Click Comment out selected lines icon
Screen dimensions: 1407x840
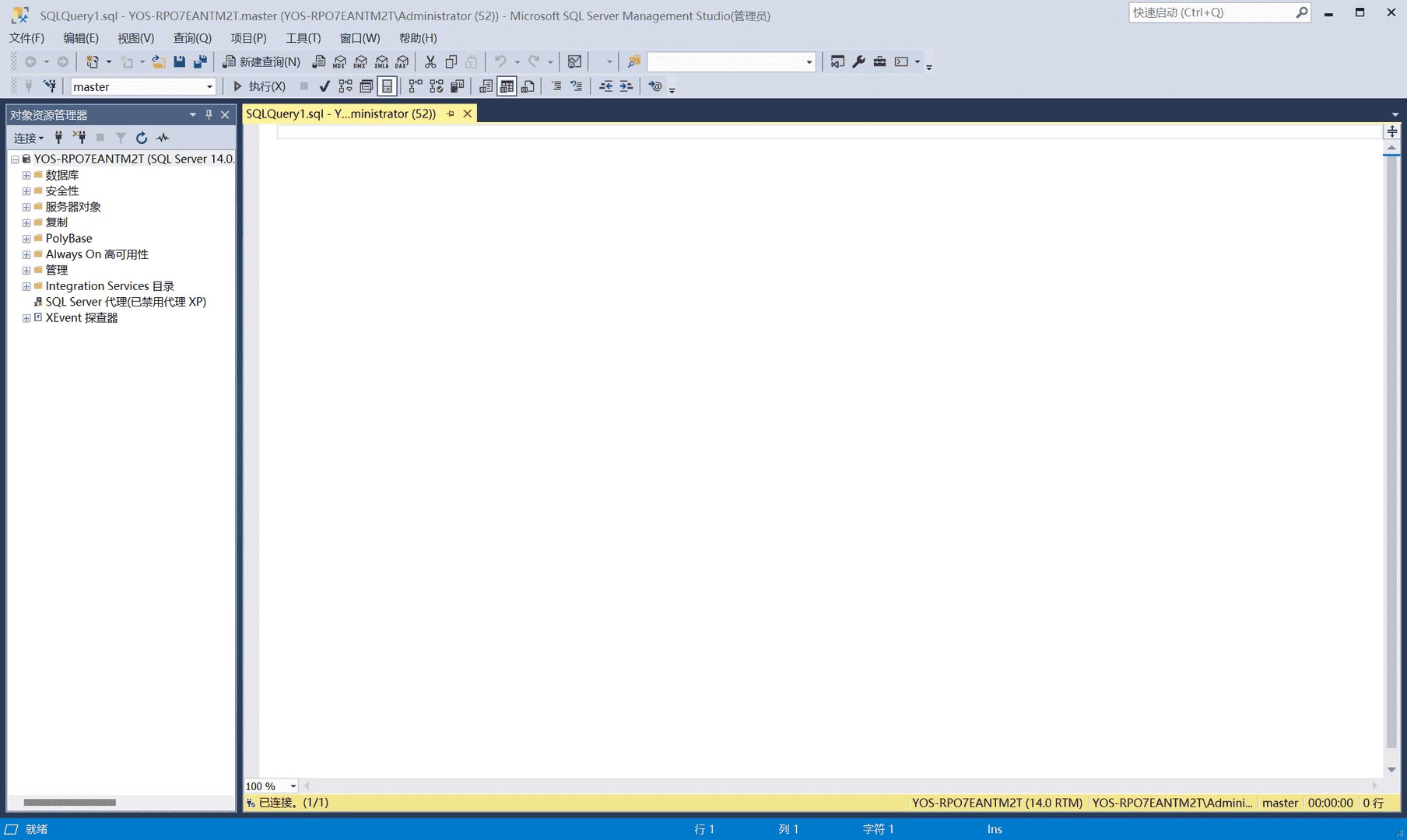(556, 86)
